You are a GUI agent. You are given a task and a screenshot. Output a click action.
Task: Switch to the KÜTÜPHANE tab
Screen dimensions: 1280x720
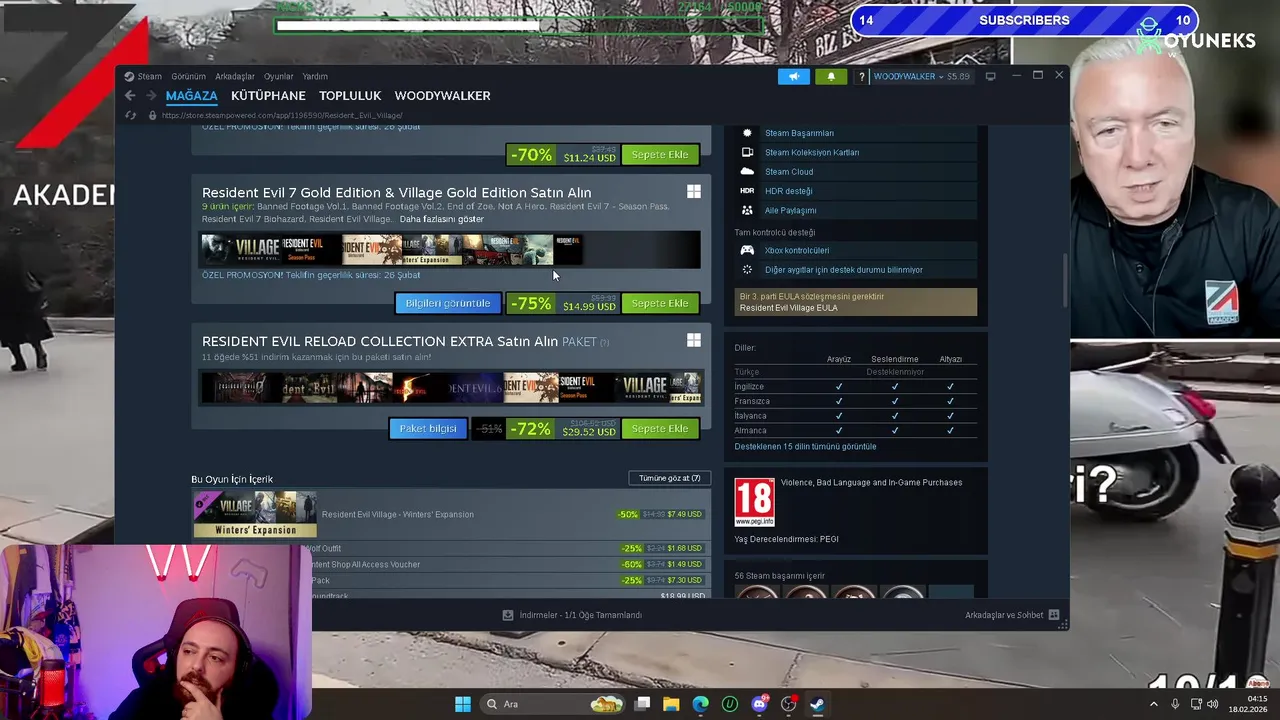pyautogui.click(x=268, y=96)
